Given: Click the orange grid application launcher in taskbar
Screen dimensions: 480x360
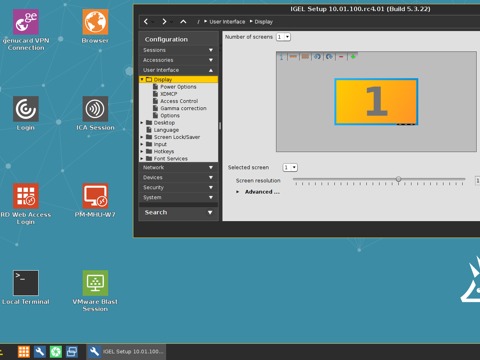Looking at the screenshot, I should (24, 351).
